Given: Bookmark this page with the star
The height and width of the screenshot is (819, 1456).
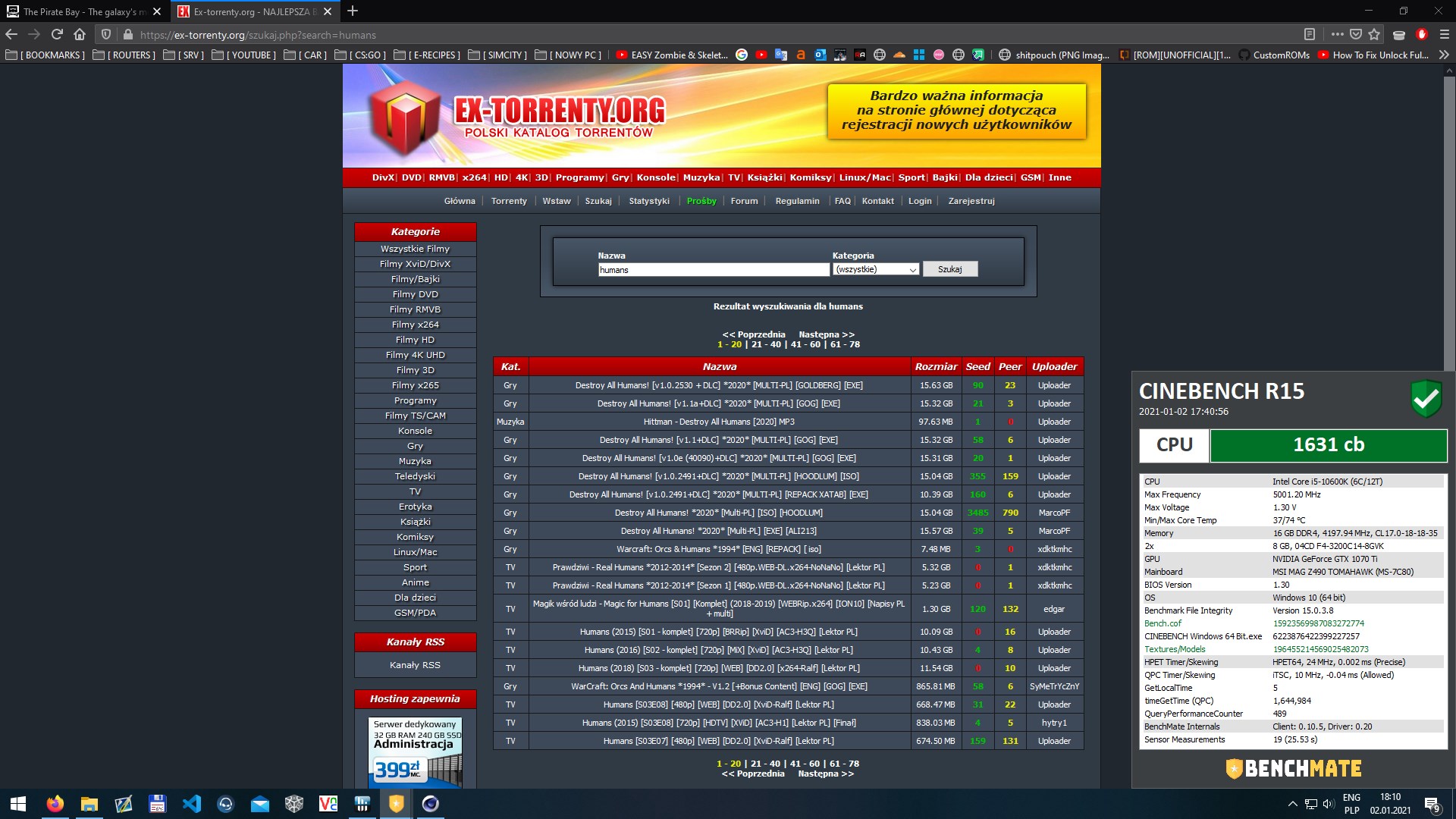Looking at the screenshot, I should (x=1374, y=35).
